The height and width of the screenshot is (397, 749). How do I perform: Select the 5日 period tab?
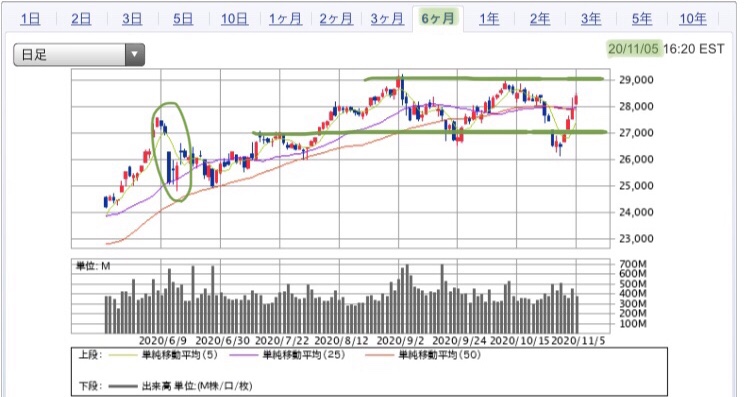tap(183, 19)
